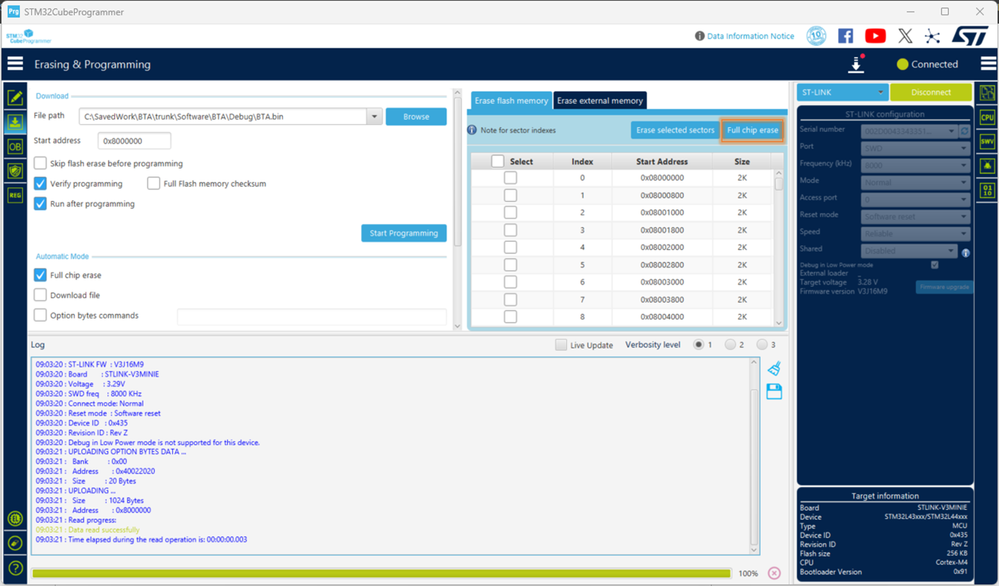The image size is (999, 586).
Task: Open the log/beta round icon above help
Action: point(15,543)
